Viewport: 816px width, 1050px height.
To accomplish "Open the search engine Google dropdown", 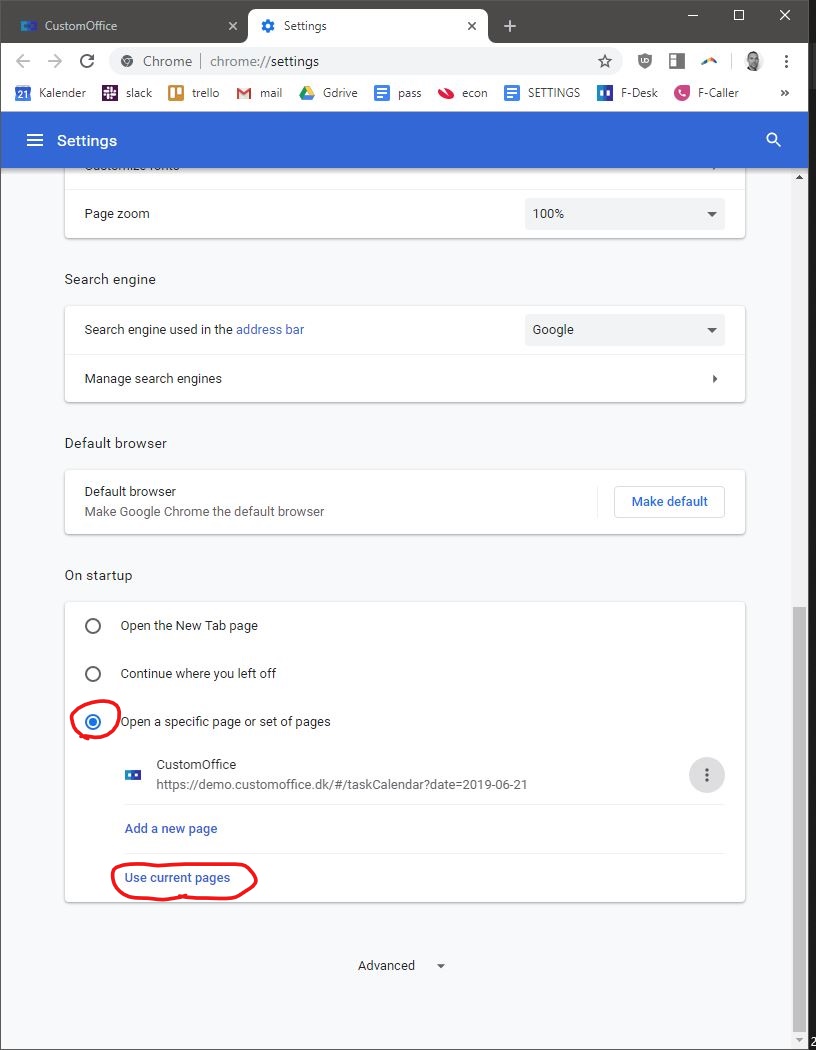I will [625, 330].
